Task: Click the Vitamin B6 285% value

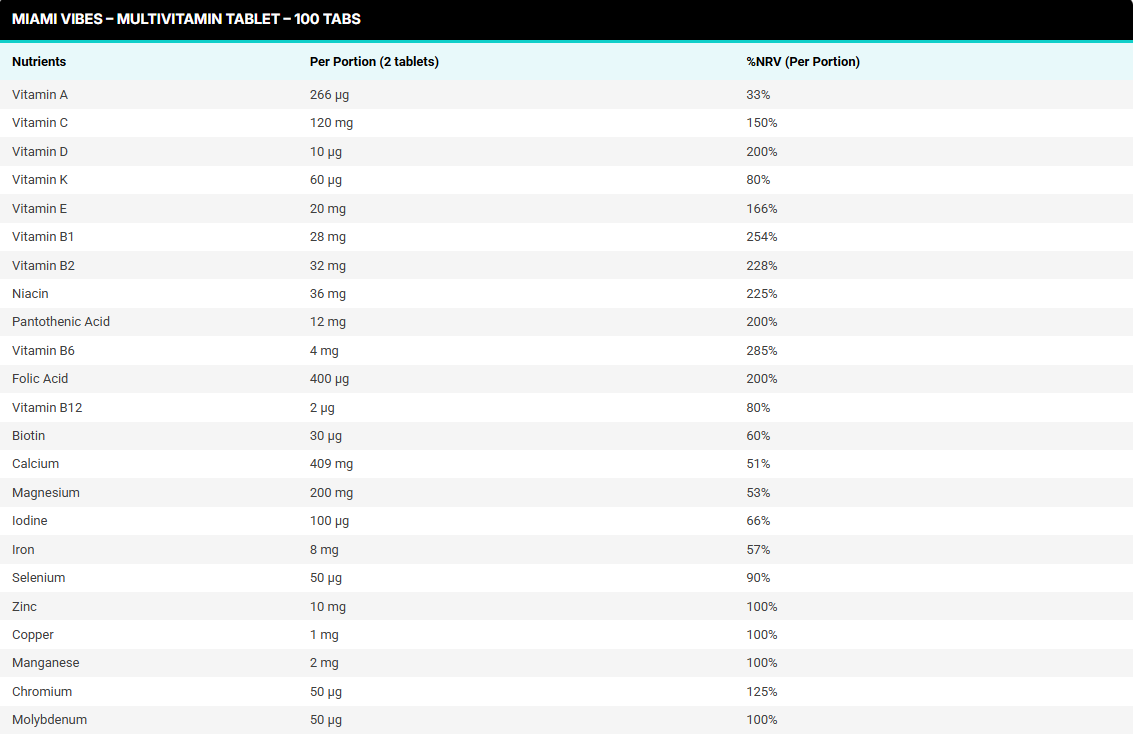Action: 761,351
